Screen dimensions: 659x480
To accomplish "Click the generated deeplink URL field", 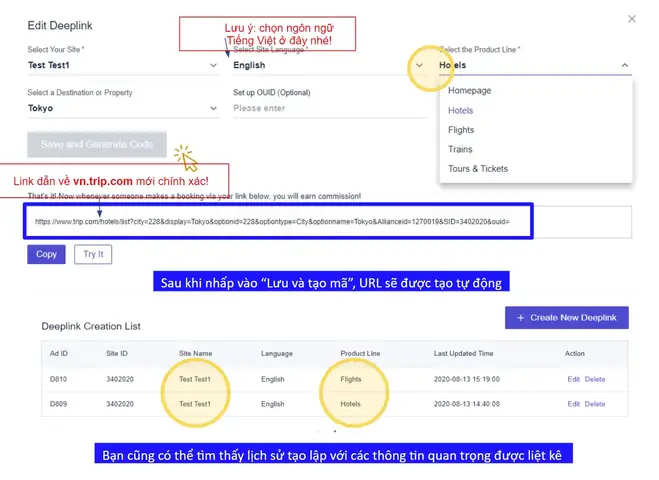I will click(x=329, y=221).
